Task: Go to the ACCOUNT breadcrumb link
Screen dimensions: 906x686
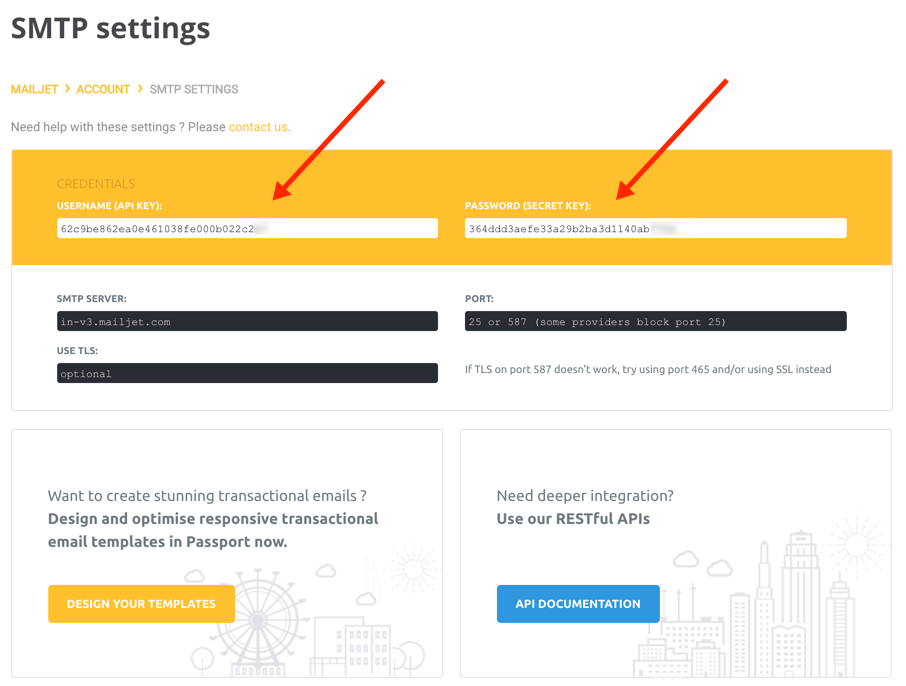Action: 103,90
